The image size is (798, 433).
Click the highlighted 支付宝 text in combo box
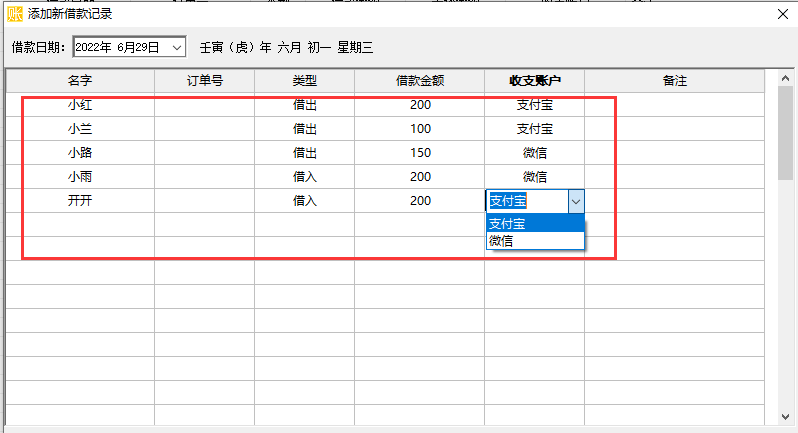[508, 201]
